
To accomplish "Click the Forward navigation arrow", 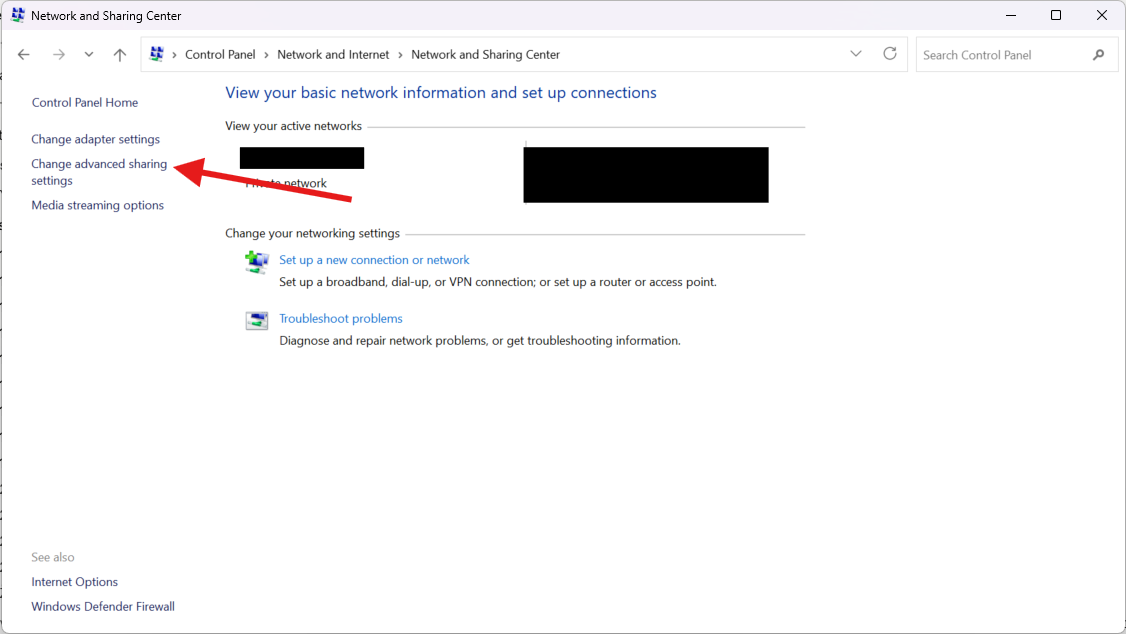I will [x=59, y=55].
